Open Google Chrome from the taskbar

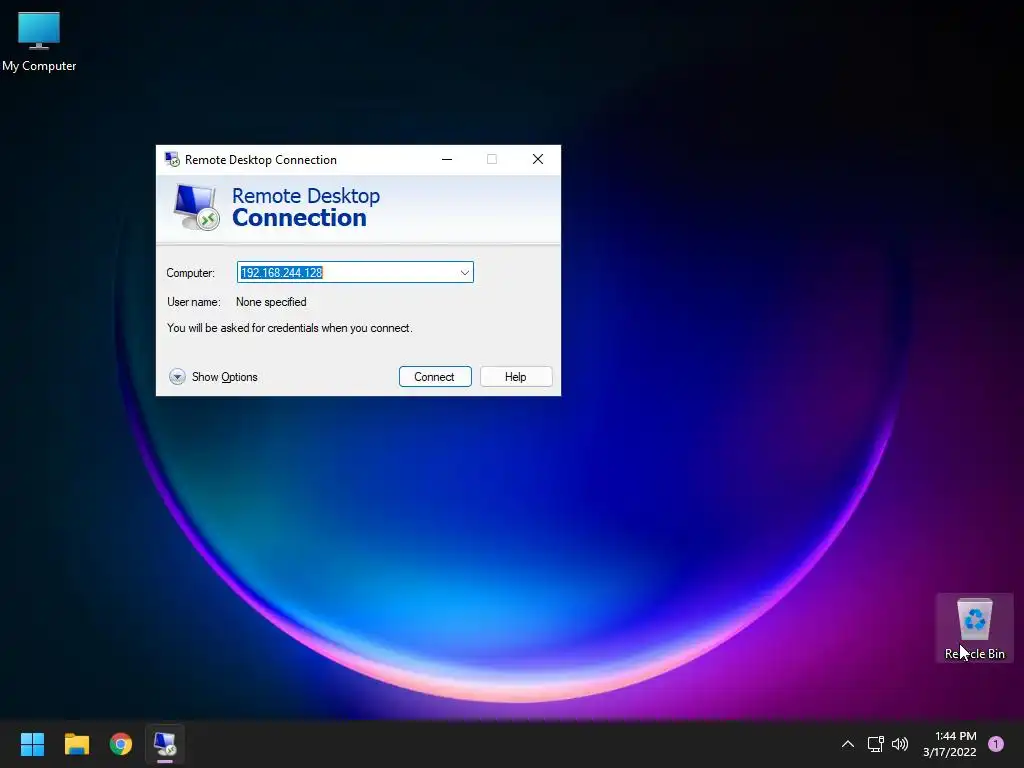121,744
